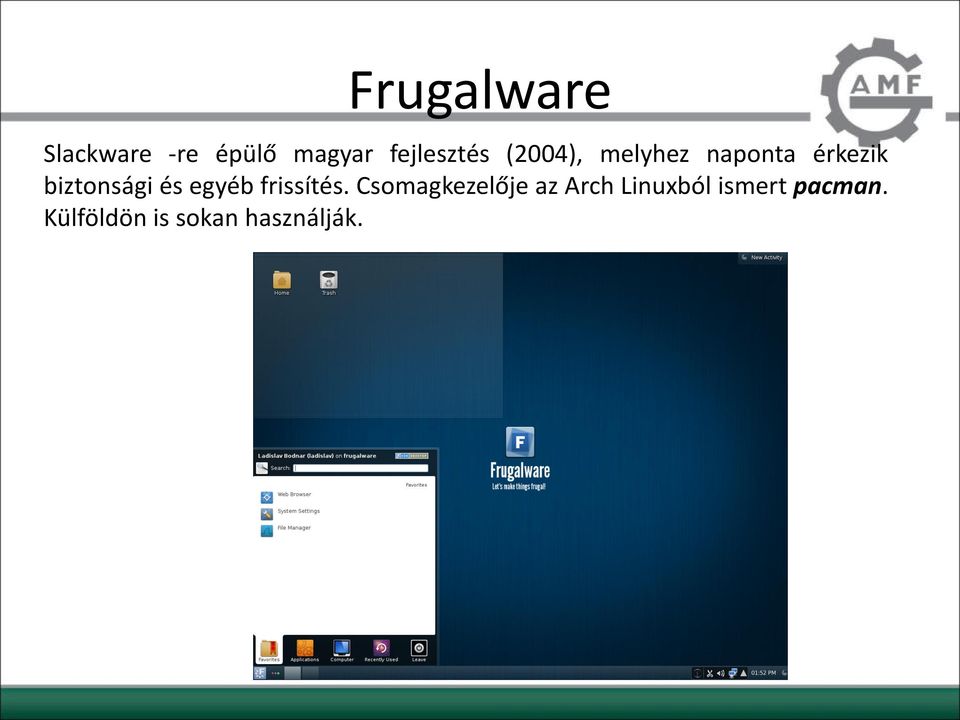
Task: Click the 01:52 PM clock
Action: tap(763, 673)
